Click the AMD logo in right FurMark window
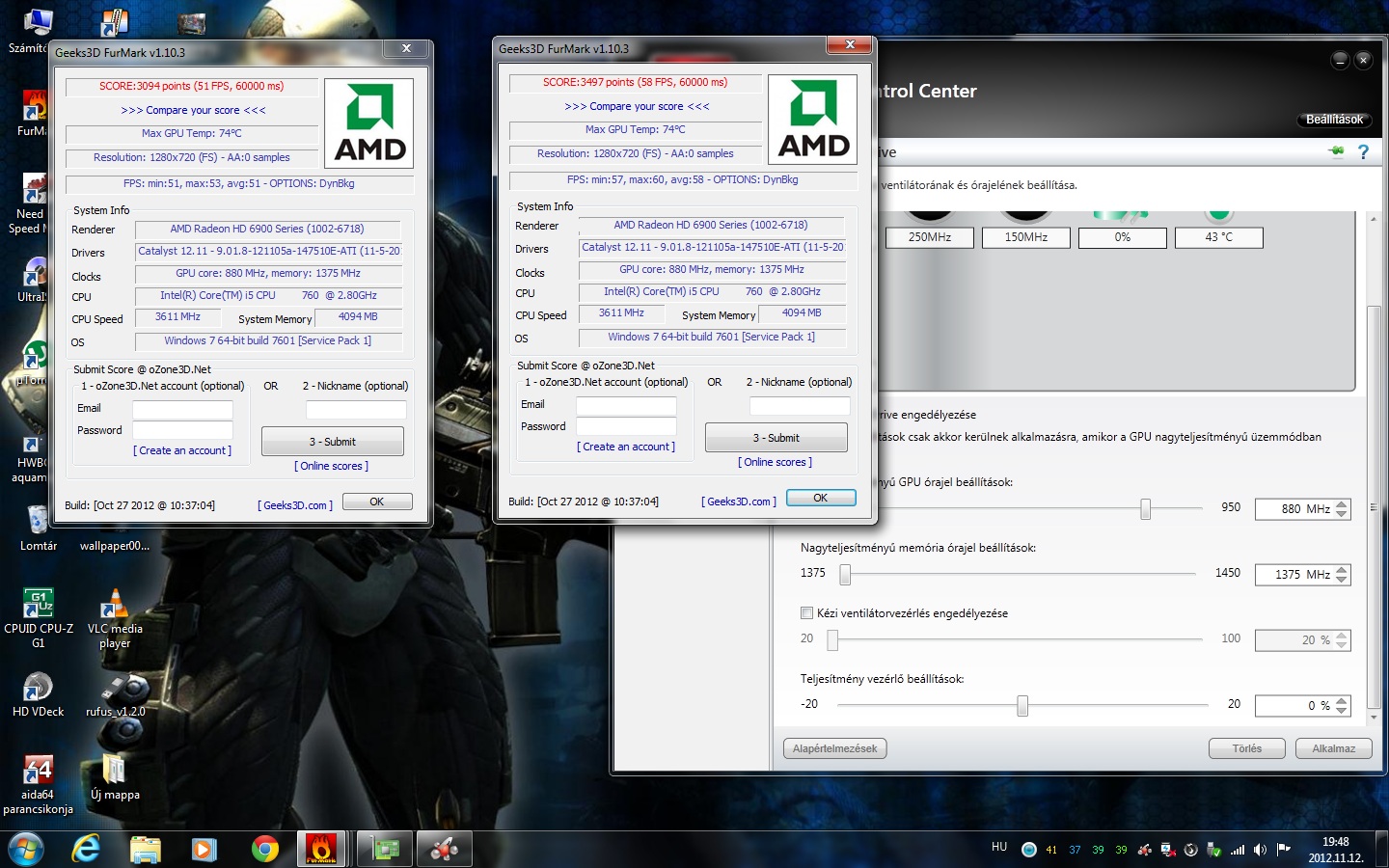1389x868 pixels. click(x=812, y=121)
